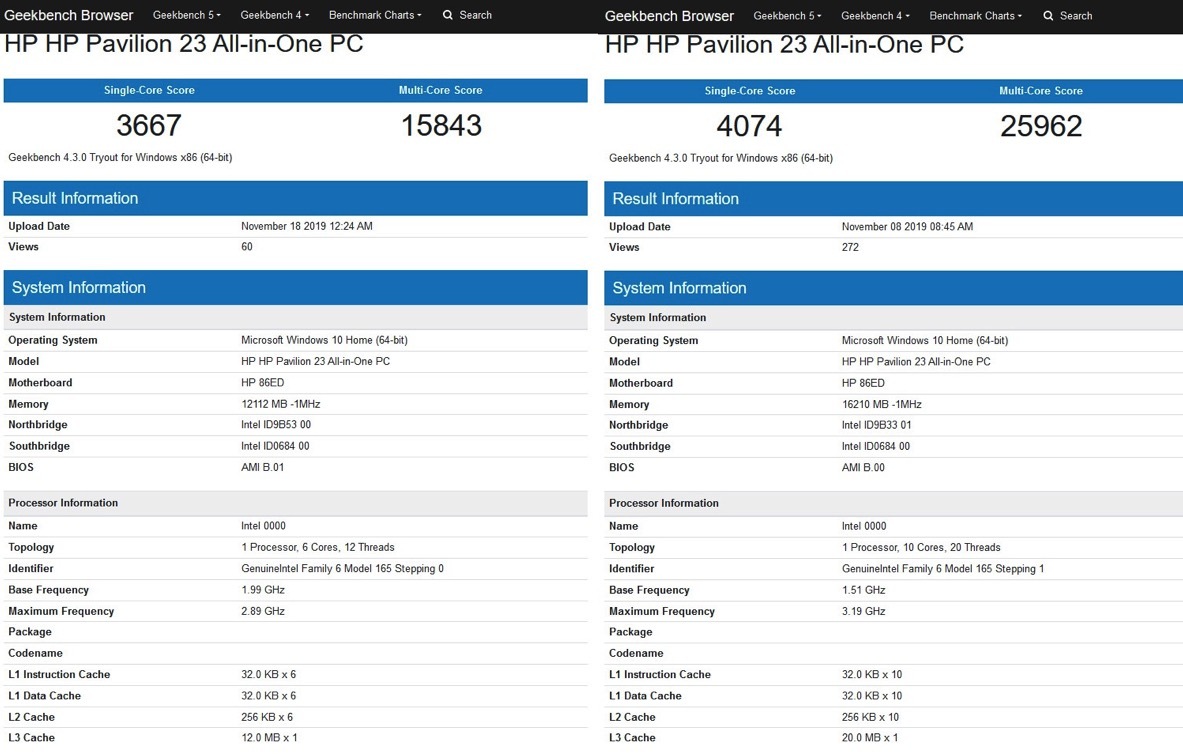
Task: Click right Geekbench 4.3.0 Tryout version text
Action: pyautogui.click(x=721, y=158)
